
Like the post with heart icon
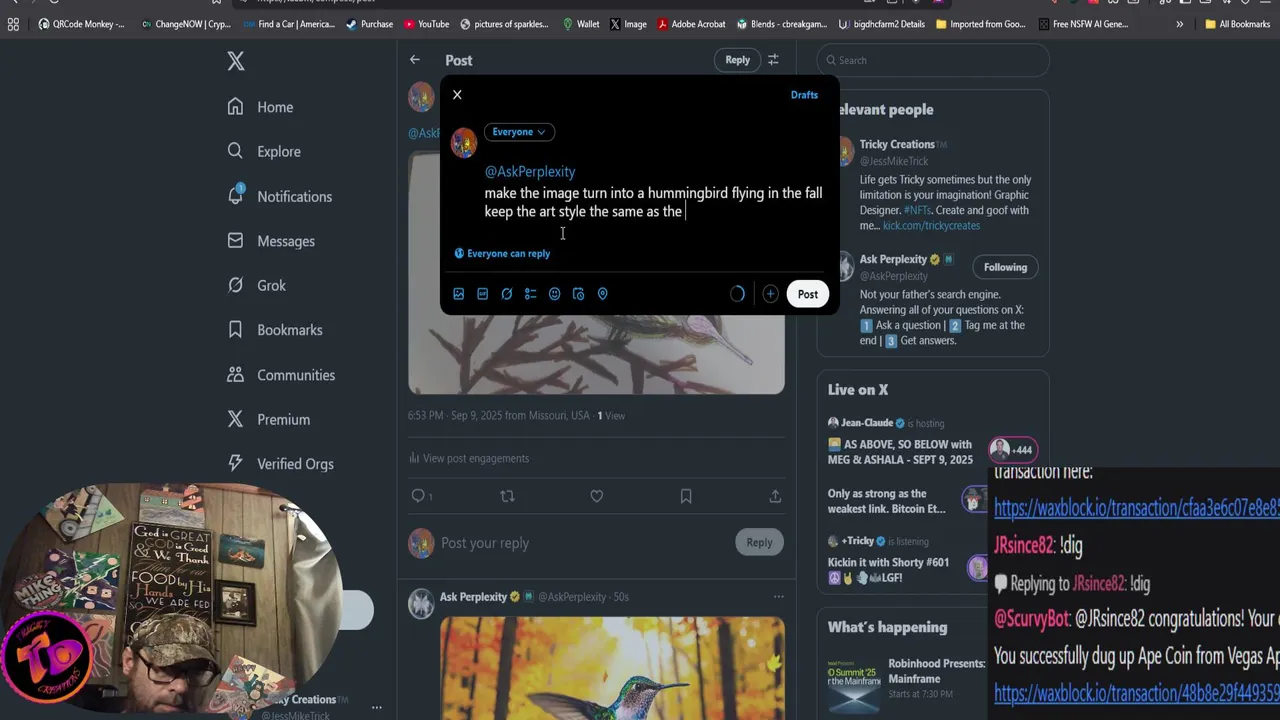(x=596, y=496)
